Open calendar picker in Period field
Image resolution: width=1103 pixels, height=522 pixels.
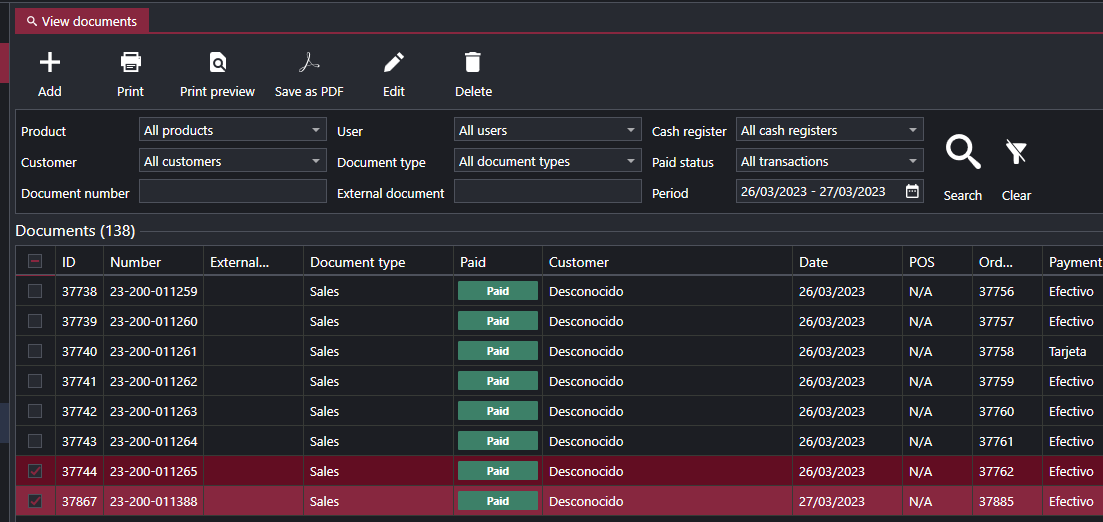click(x=912, y=192)
